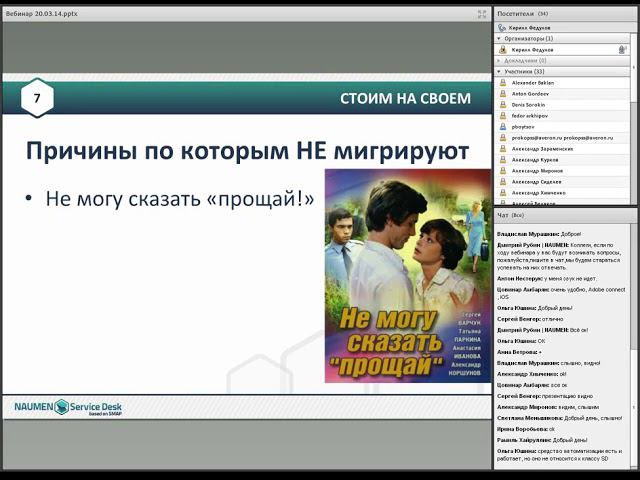This screenshot has width=640, height=480.
Task: Expand the Докладчики (0) group
Action: (499, 60)
